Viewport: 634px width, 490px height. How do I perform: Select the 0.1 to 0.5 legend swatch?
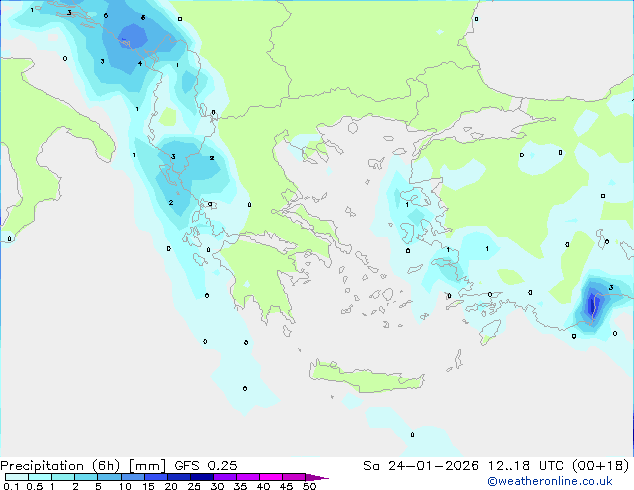pos(17,477)
